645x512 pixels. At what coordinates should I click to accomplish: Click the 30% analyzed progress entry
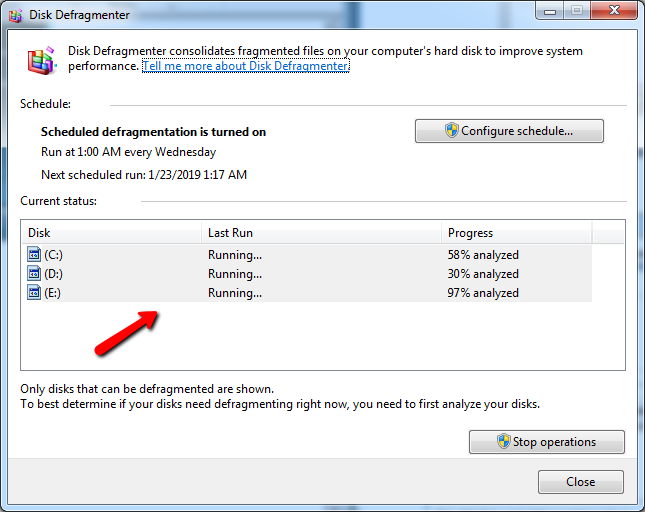[x=483, y=274]
